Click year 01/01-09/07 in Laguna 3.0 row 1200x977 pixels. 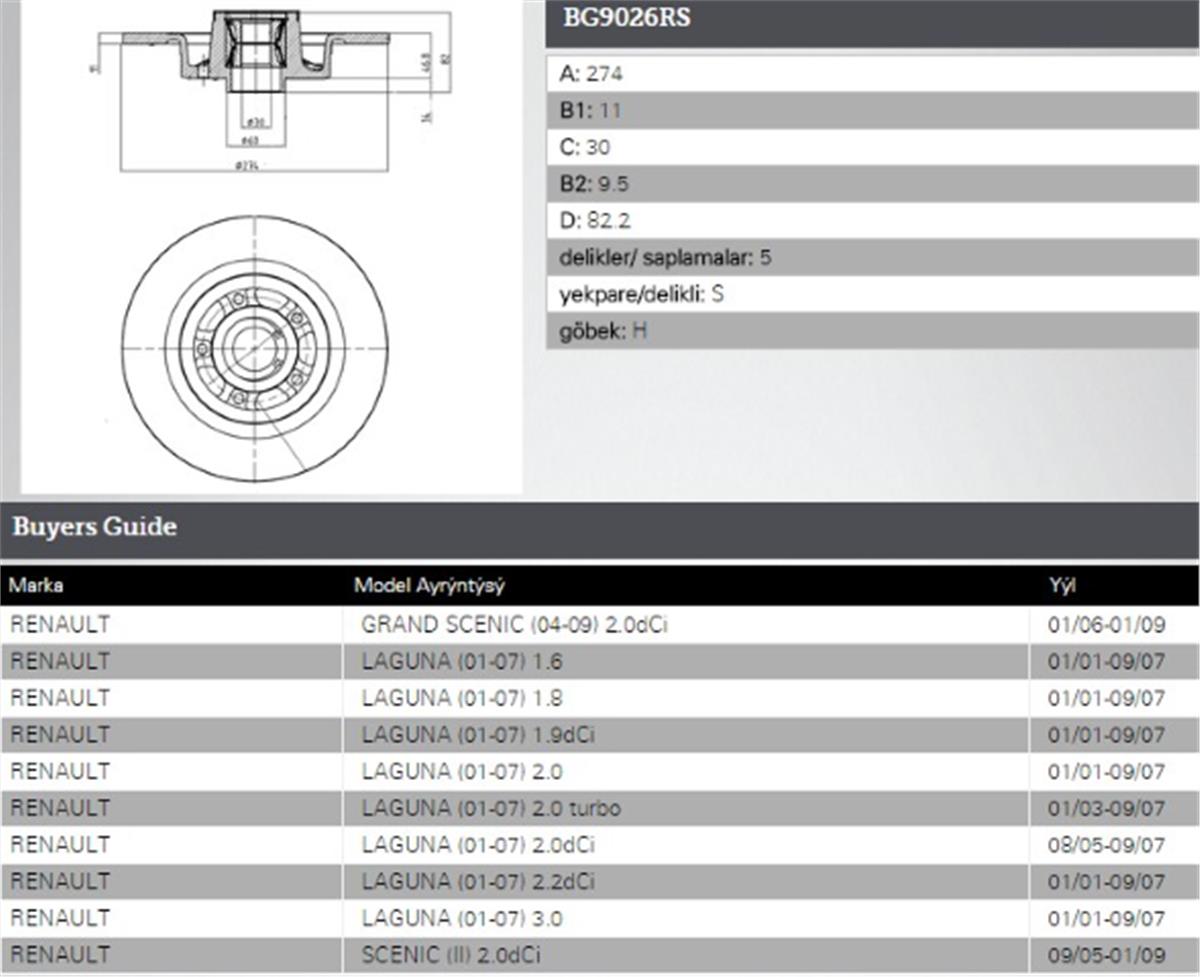coord(1106,919)
